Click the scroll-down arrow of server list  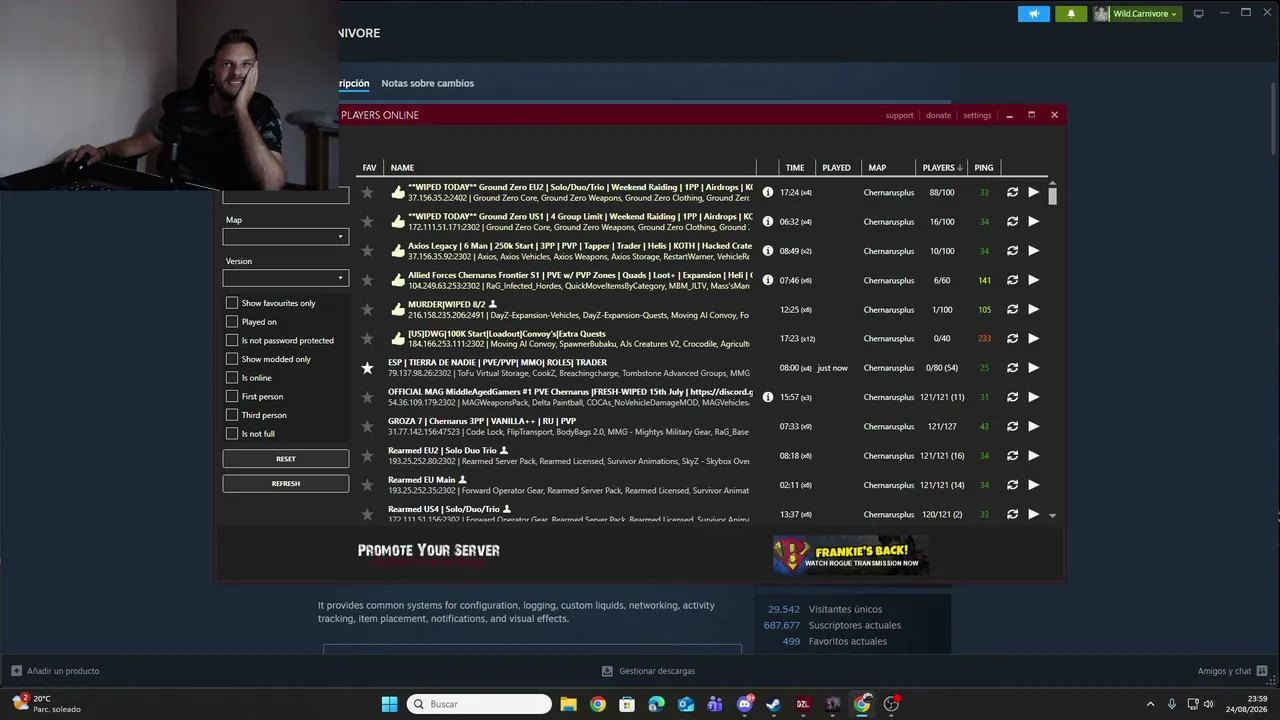(1052, 515)
